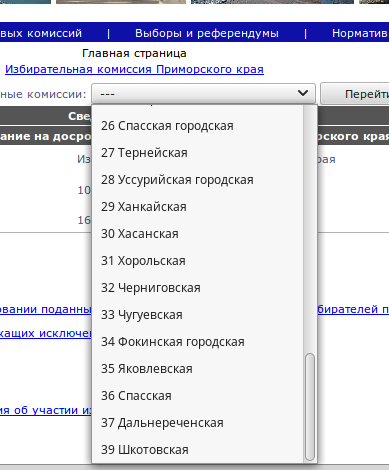Collapse the commissions combo box showing "---"

pos(203,94)
